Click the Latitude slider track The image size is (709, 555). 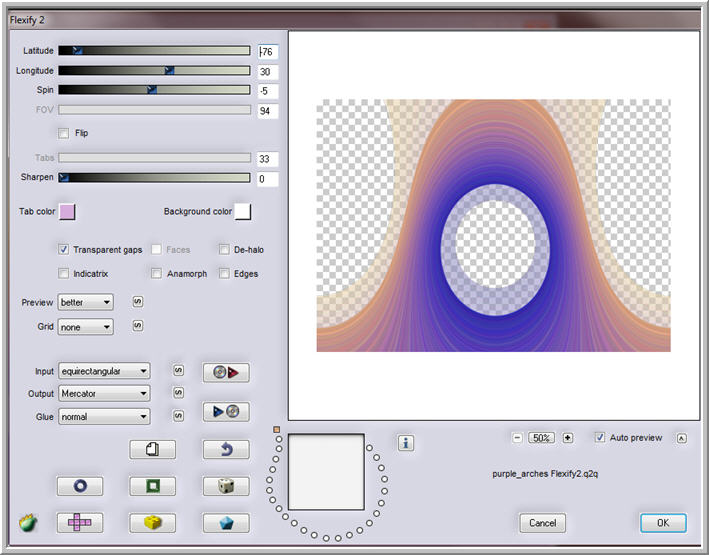[154, 50]
